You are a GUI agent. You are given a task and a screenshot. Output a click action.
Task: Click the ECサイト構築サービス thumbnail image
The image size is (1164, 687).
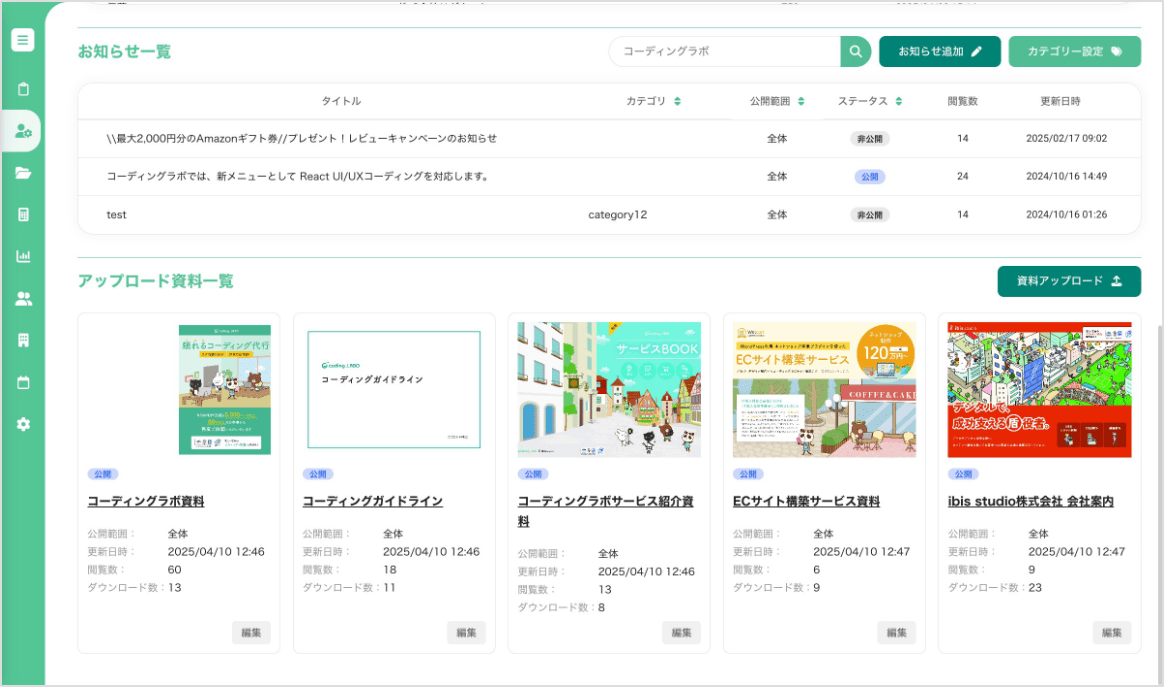tap(824, 389)
